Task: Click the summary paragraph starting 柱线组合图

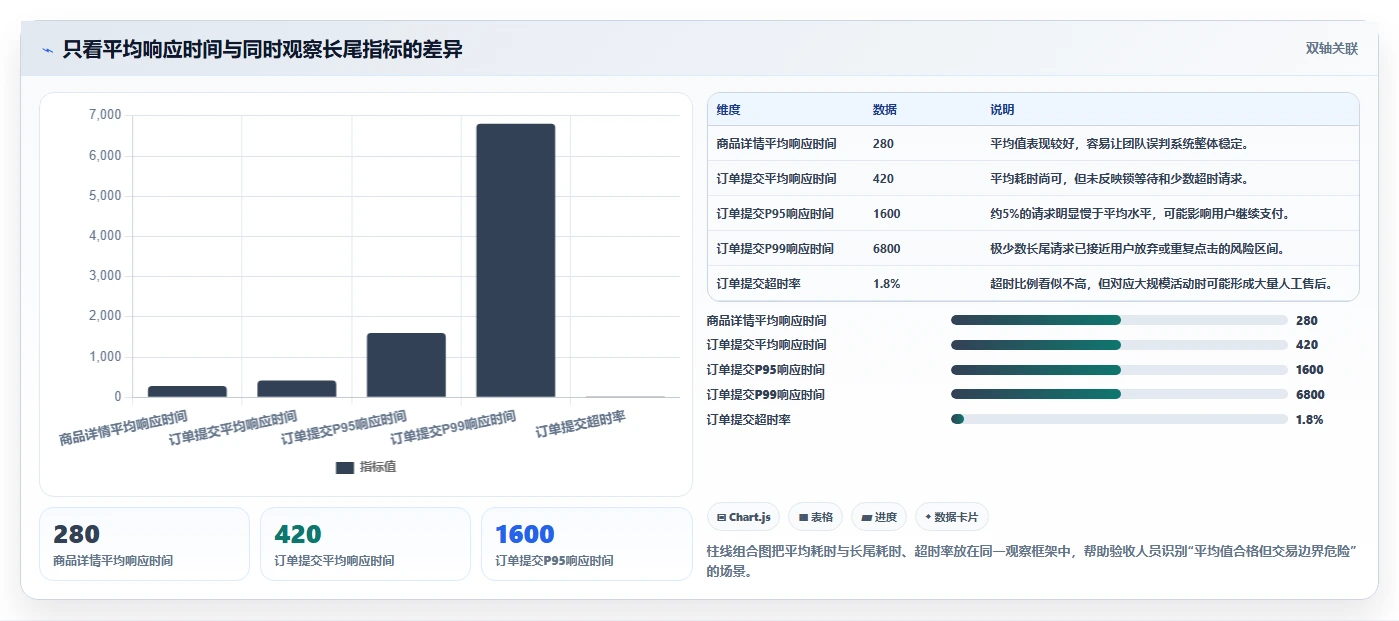Action: [1032, 562]
